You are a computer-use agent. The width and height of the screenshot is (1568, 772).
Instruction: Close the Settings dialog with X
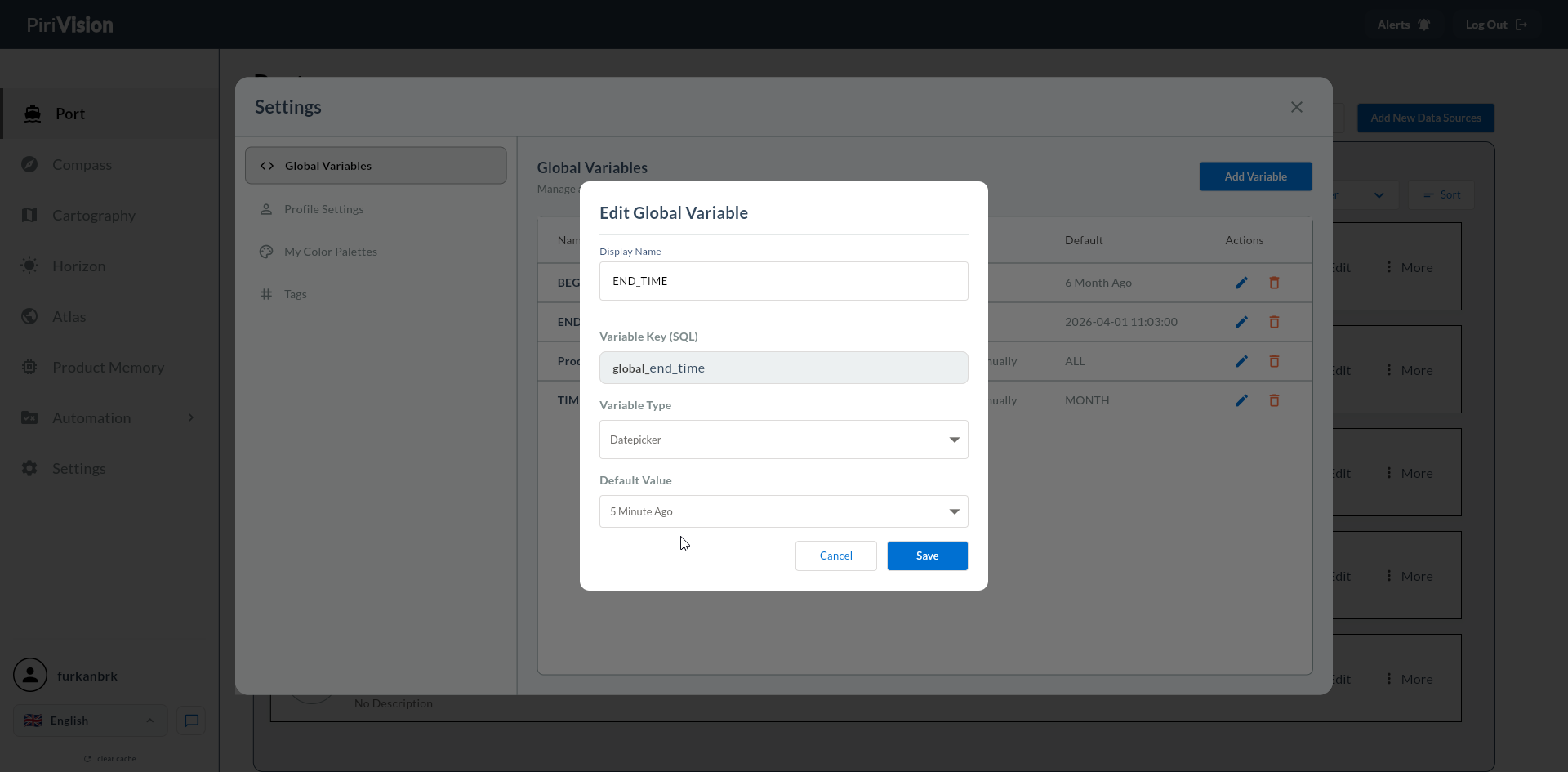click(x=1297, y=107)
